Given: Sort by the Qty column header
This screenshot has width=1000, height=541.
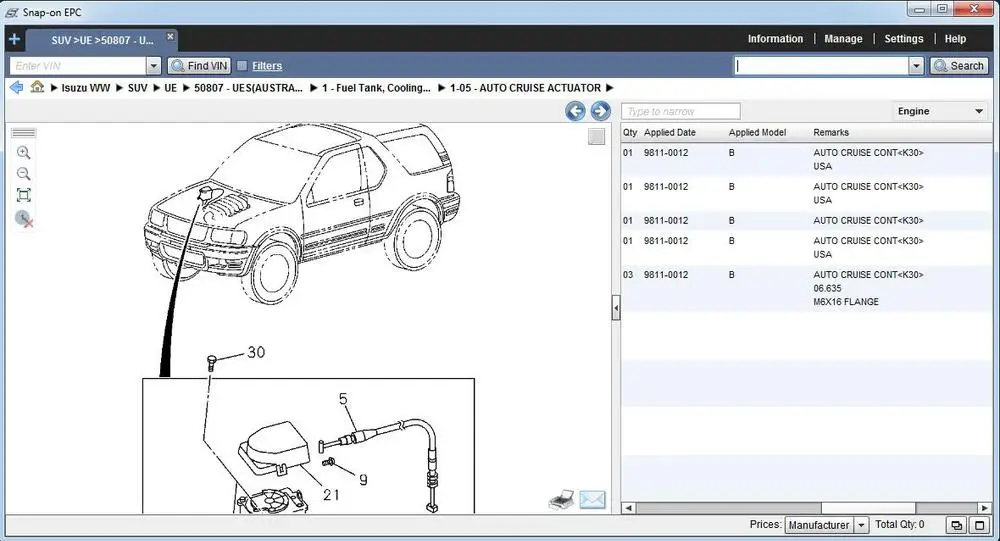Looking at the screenshot, I should 630,133.
